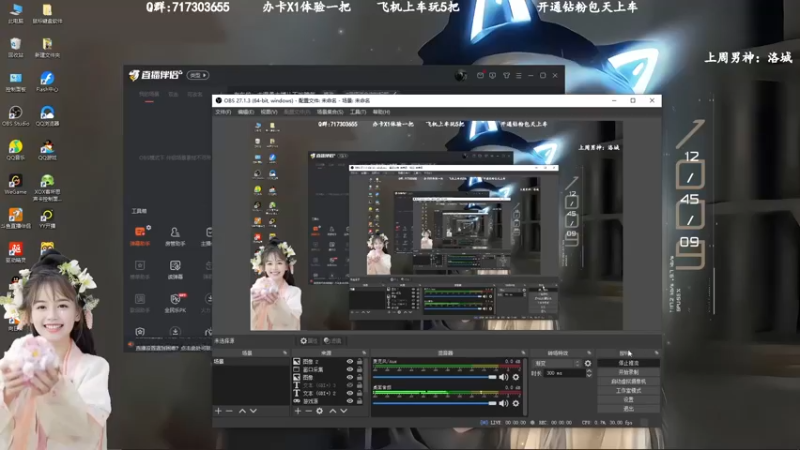
Task: Open 读弹幕 tool in 直播伴侣 window
Action: 175,269
